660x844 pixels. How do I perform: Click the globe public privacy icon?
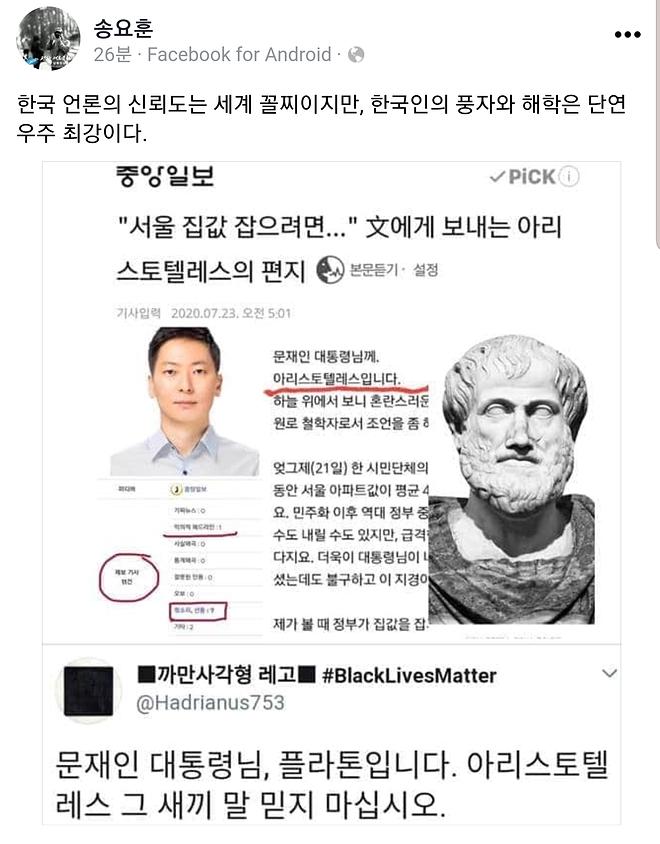point(356,54)
